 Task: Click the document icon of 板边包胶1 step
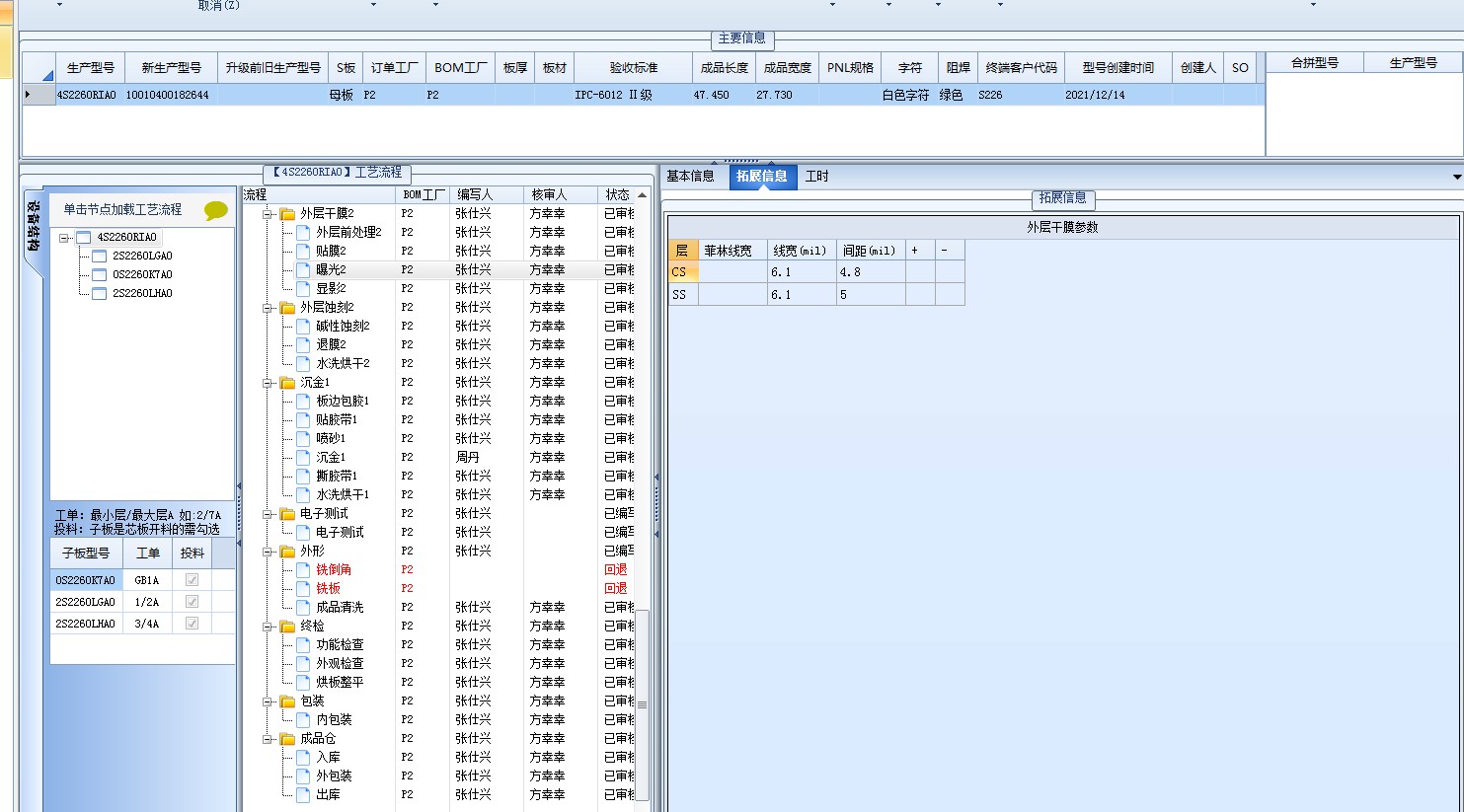tap(303, 402)
